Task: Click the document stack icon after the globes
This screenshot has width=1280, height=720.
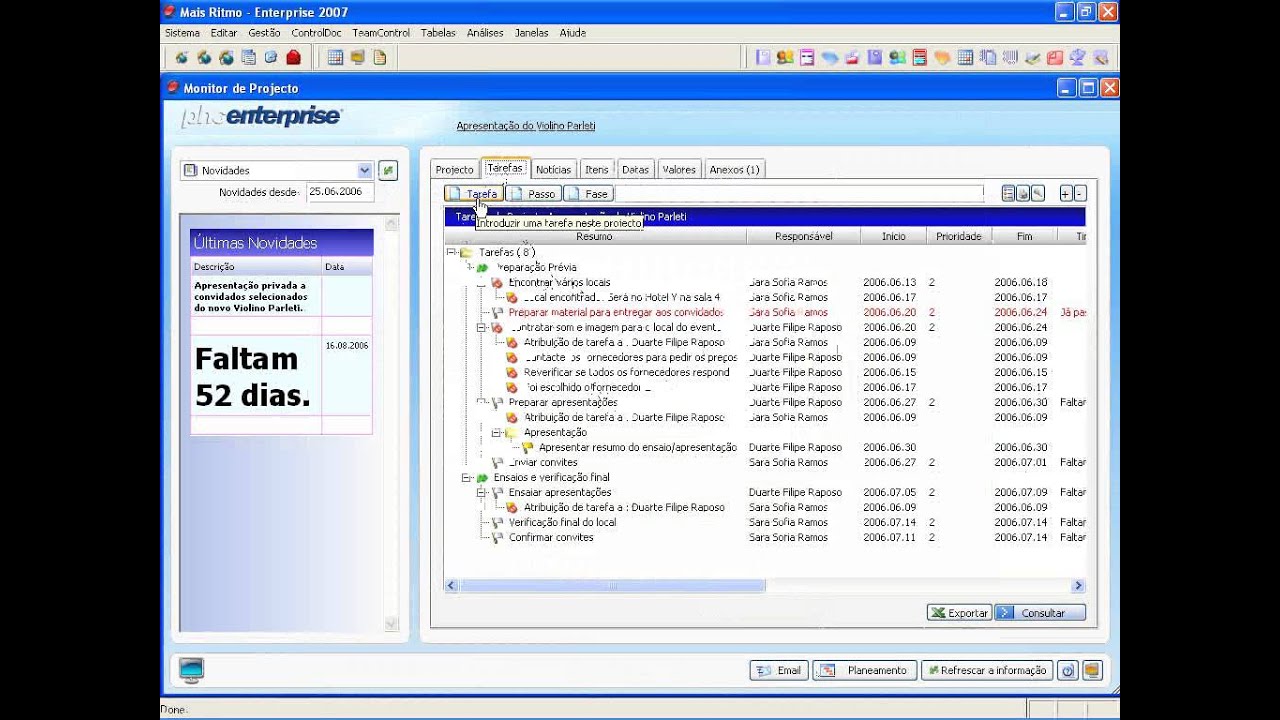Action: 249,57
